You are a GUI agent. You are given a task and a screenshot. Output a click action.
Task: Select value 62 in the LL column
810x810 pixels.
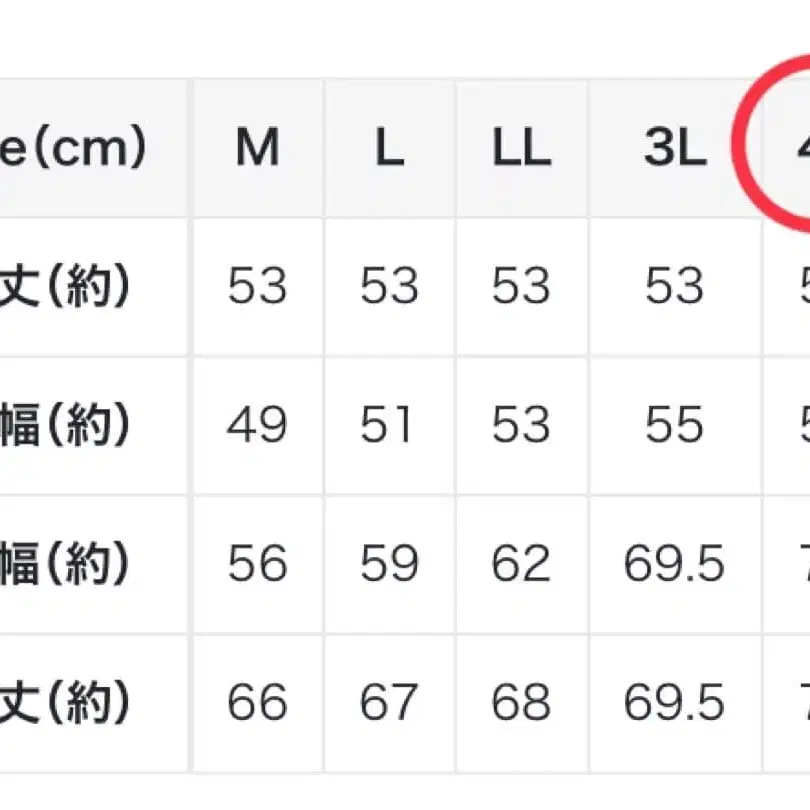[521, 565]
